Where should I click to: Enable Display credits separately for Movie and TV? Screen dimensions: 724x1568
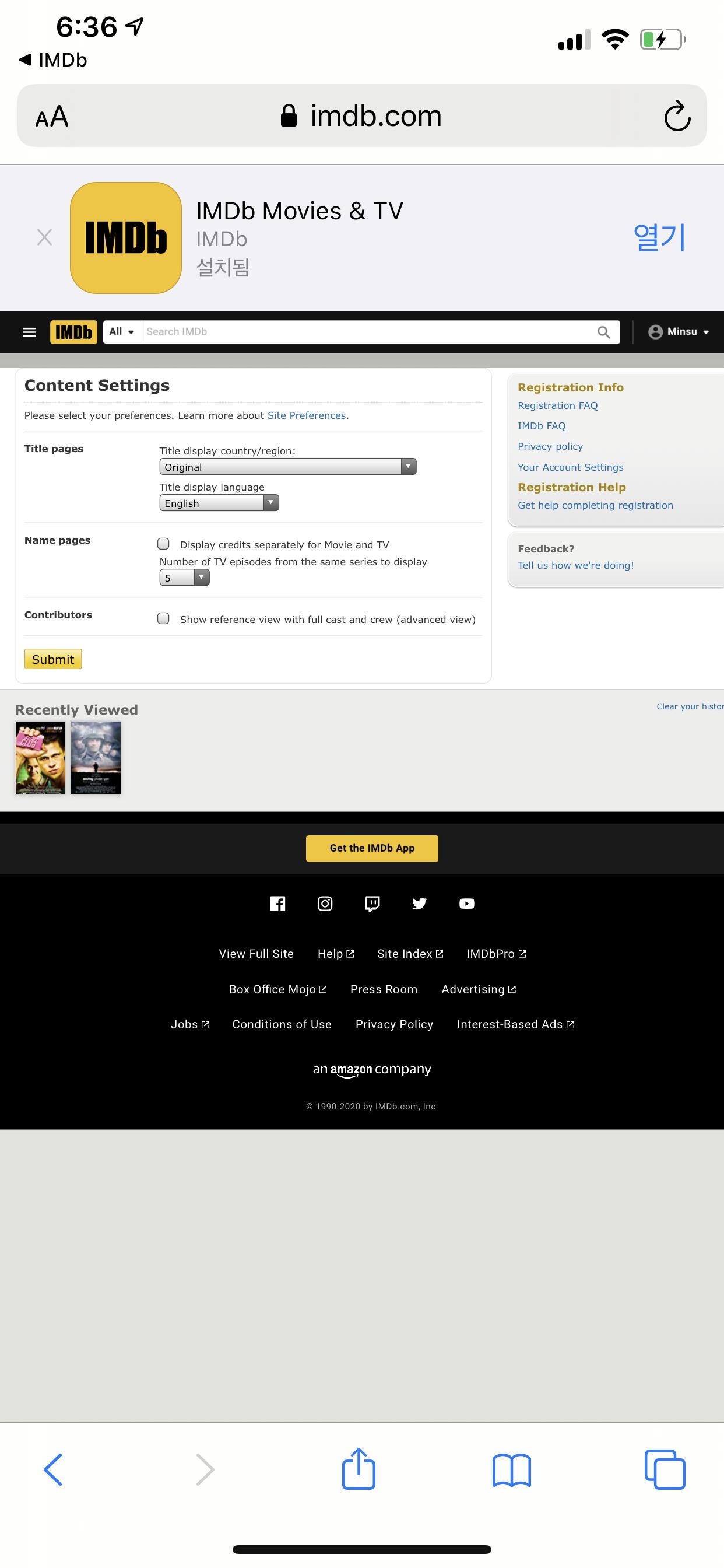click(x=163, y=544)
